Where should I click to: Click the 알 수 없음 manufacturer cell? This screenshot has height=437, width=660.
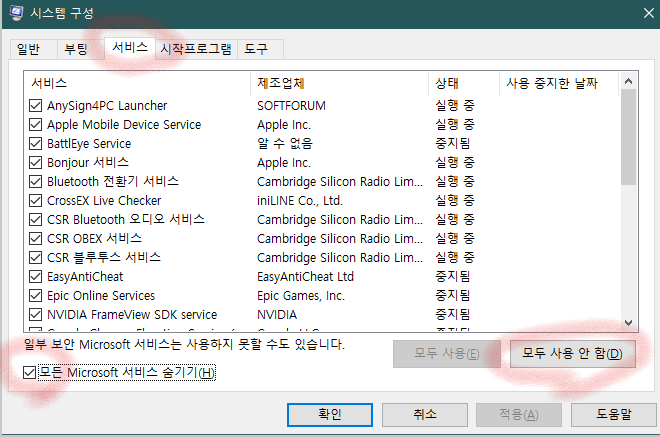(285, 144)
